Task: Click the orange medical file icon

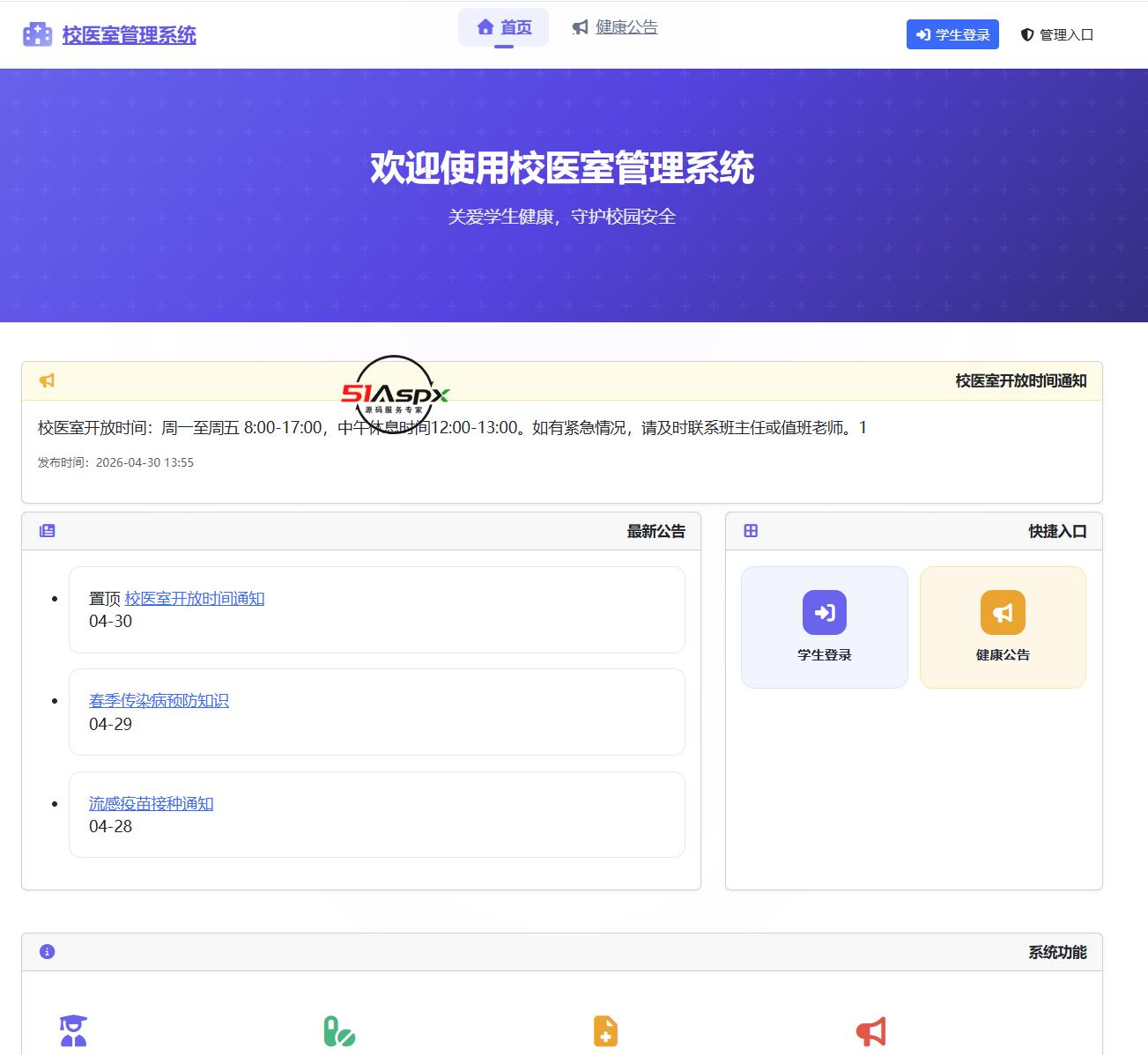Action: point(605,1031)
